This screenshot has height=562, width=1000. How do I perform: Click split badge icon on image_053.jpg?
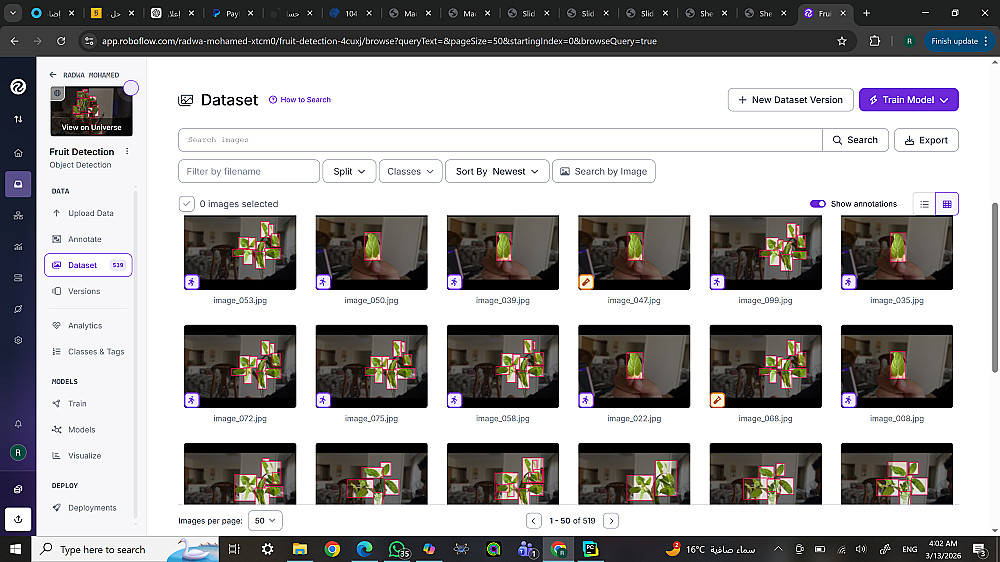pyautogui.click(x=192, y=281)
